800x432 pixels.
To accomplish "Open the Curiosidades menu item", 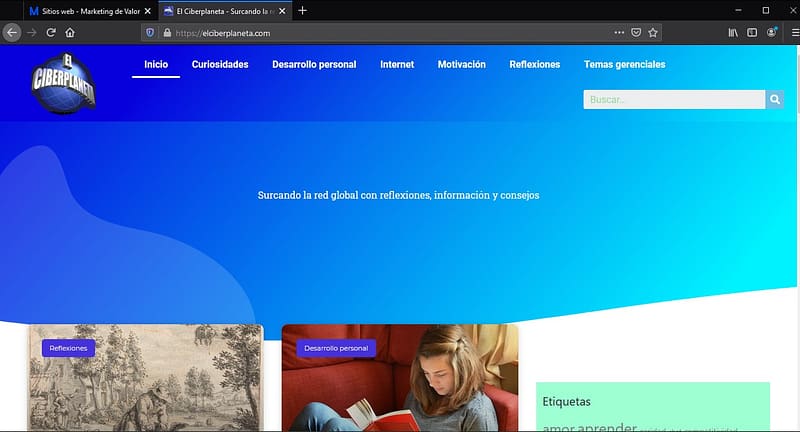I will 220,64.
